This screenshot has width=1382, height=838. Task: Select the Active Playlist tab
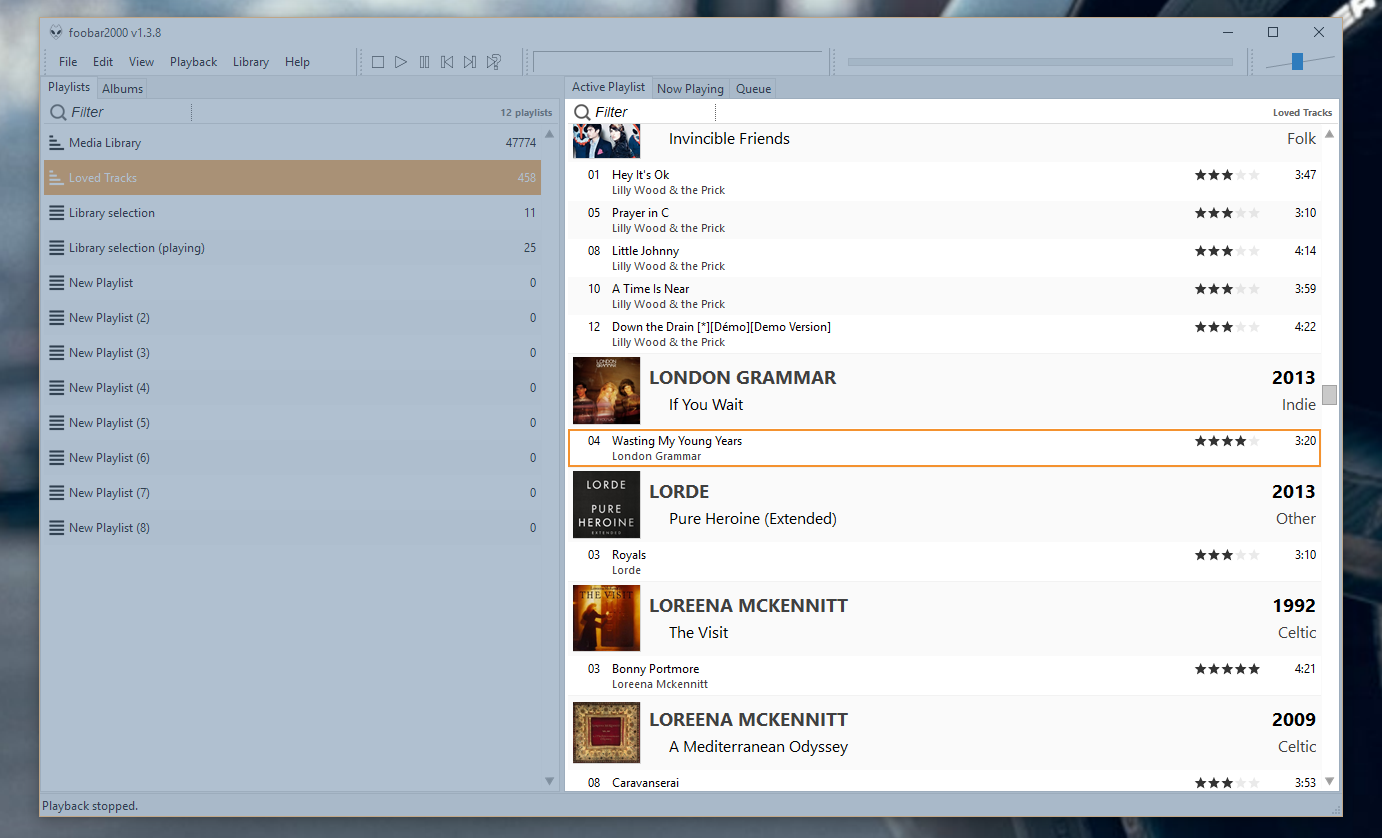click(x=608, y=87)
